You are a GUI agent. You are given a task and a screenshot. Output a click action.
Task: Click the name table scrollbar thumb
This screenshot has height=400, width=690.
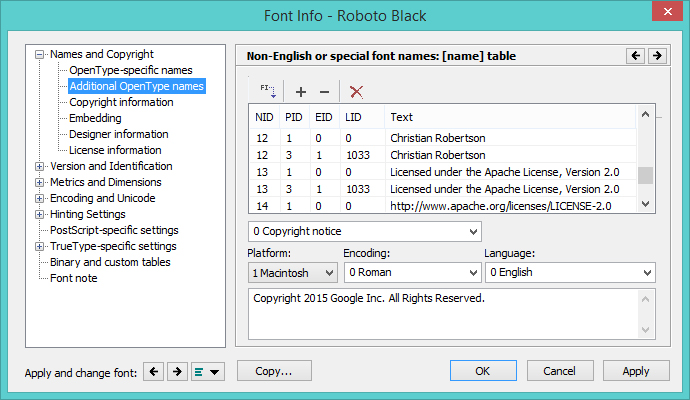point(646,175)
